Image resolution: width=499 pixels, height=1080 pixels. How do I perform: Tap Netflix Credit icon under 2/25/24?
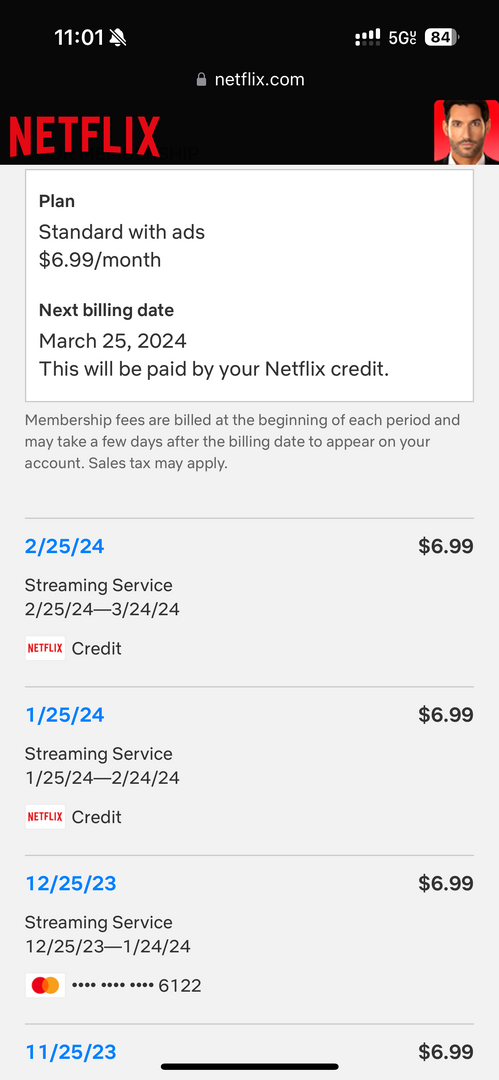point(45,648)
